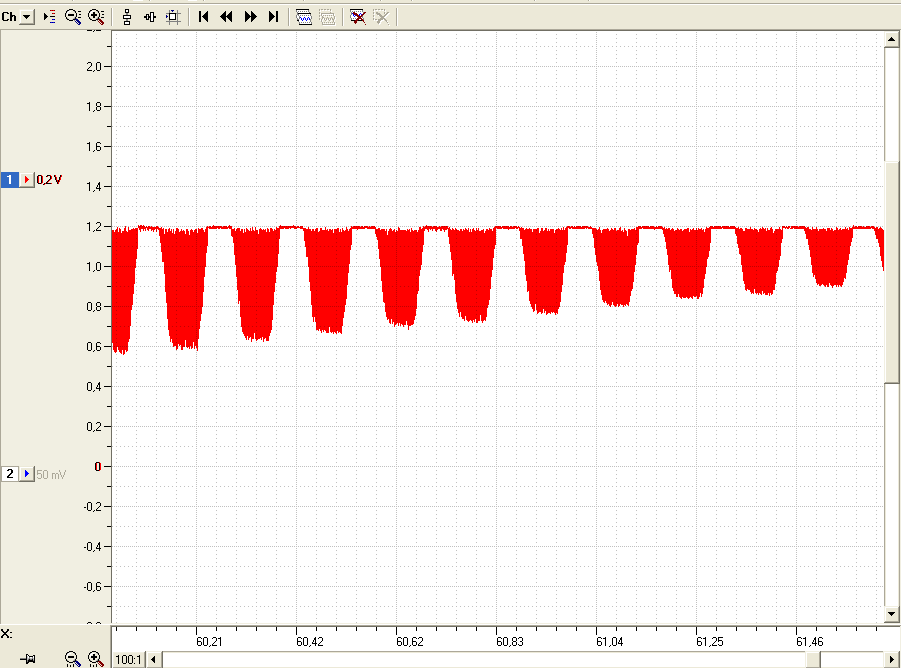Open the Ch channel dropdown arrow
The image size is (901, 668).
point(27,17)
